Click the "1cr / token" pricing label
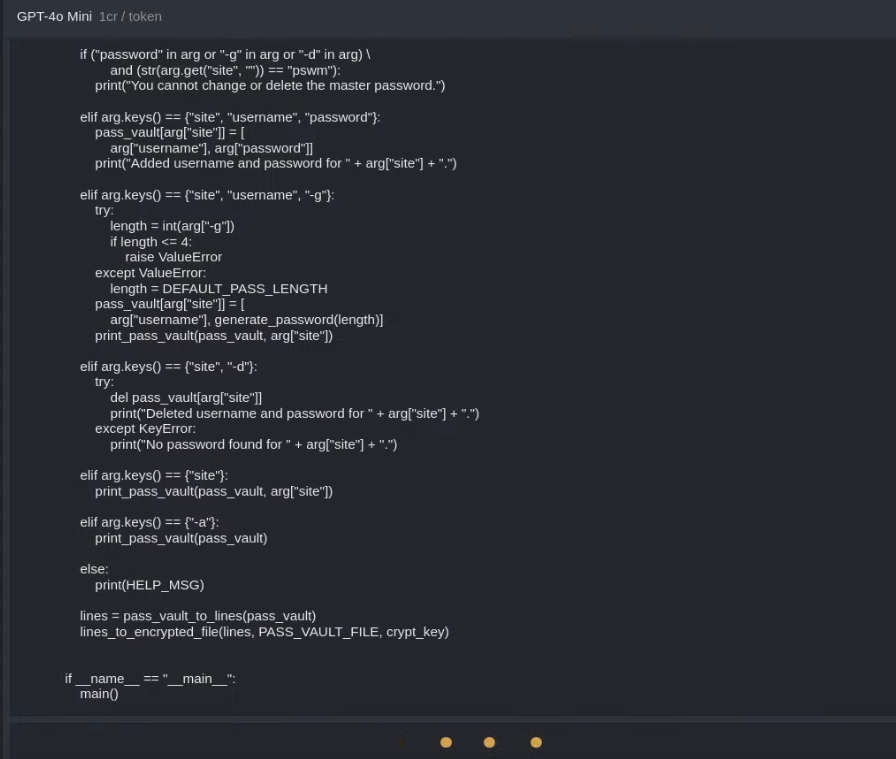The width and height of the screenshot is (896, 759). [x=130, y=17]
